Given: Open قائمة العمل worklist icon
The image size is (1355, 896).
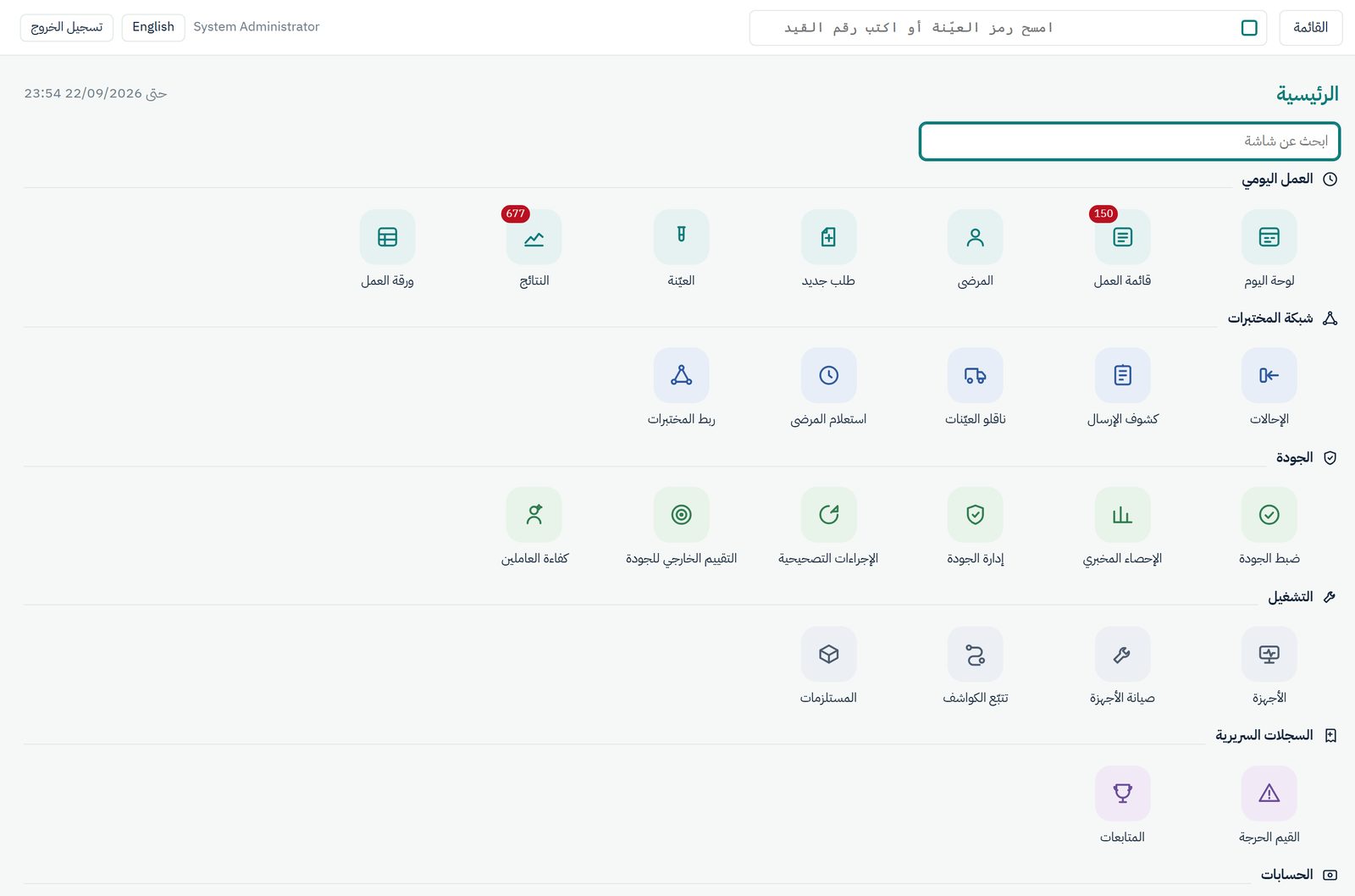Looking at the screenshot, I should coord(1122,237).
